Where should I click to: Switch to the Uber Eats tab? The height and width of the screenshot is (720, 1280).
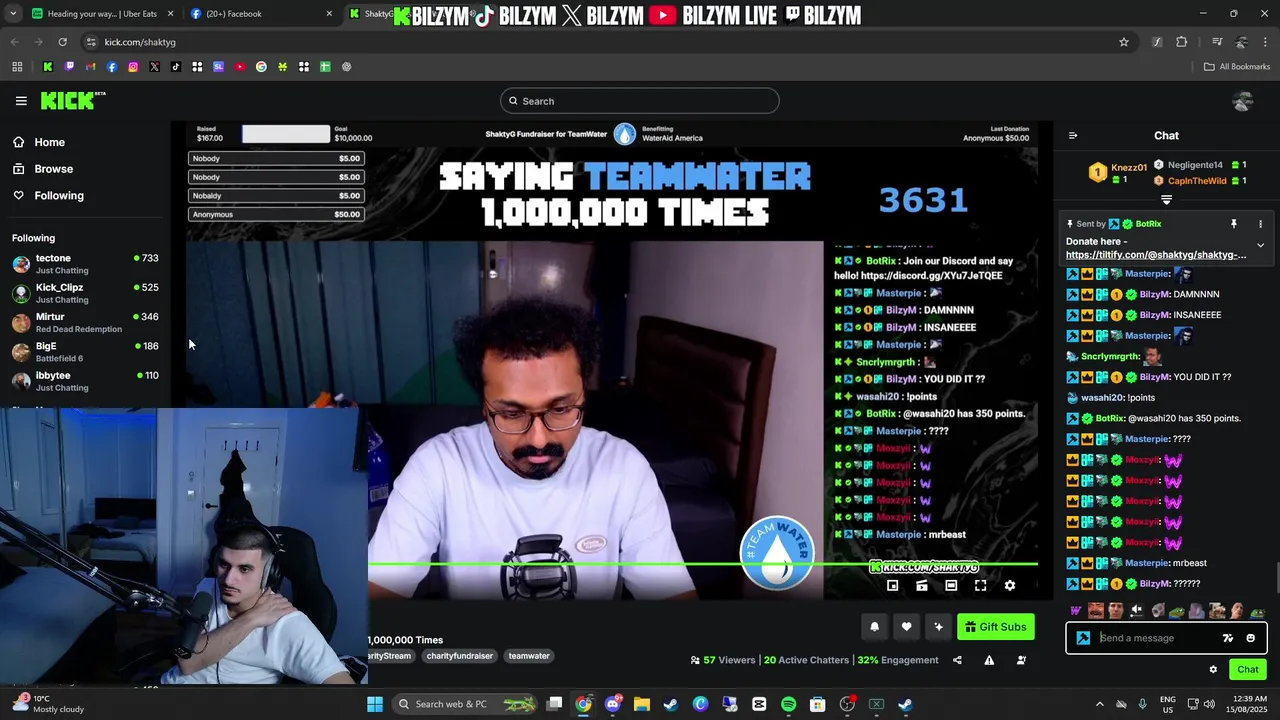[100, 14]
